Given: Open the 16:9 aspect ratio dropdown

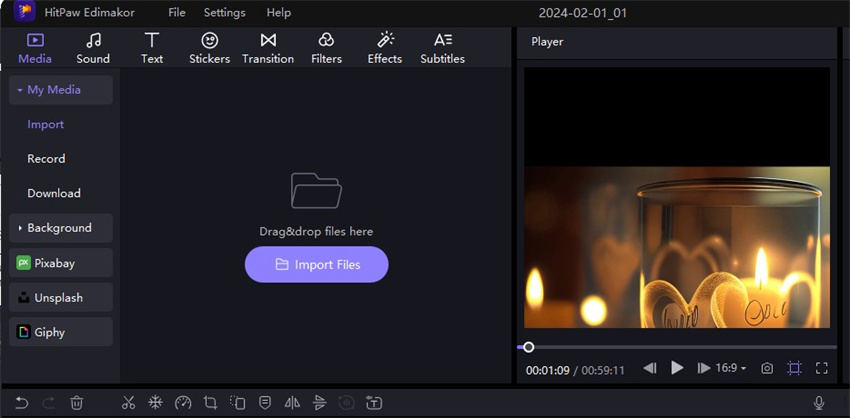Looking at the screenshot, I should [731, 368].
